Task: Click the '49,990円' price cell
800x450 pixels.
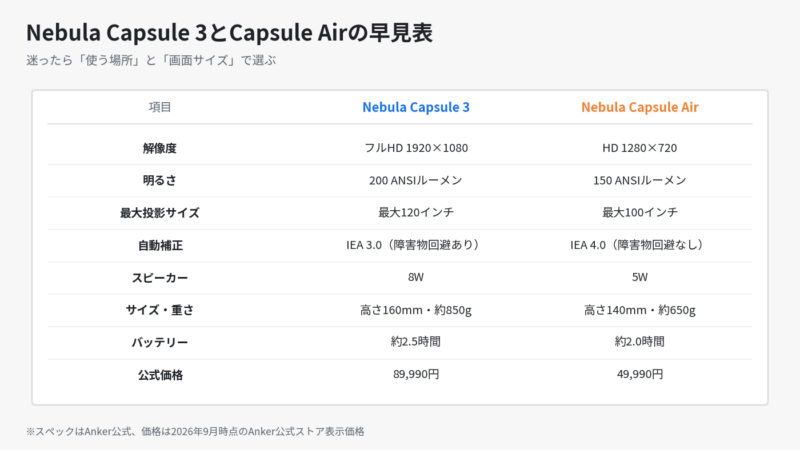Action: pos(640,374)
